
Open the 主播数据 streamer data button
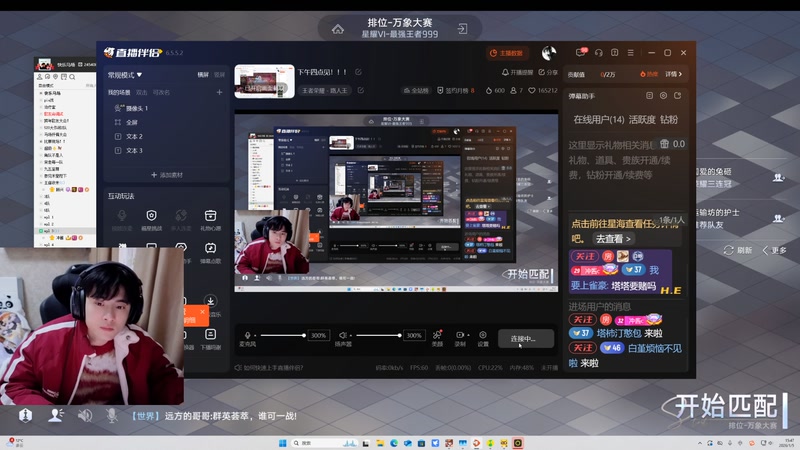point(507,53)
